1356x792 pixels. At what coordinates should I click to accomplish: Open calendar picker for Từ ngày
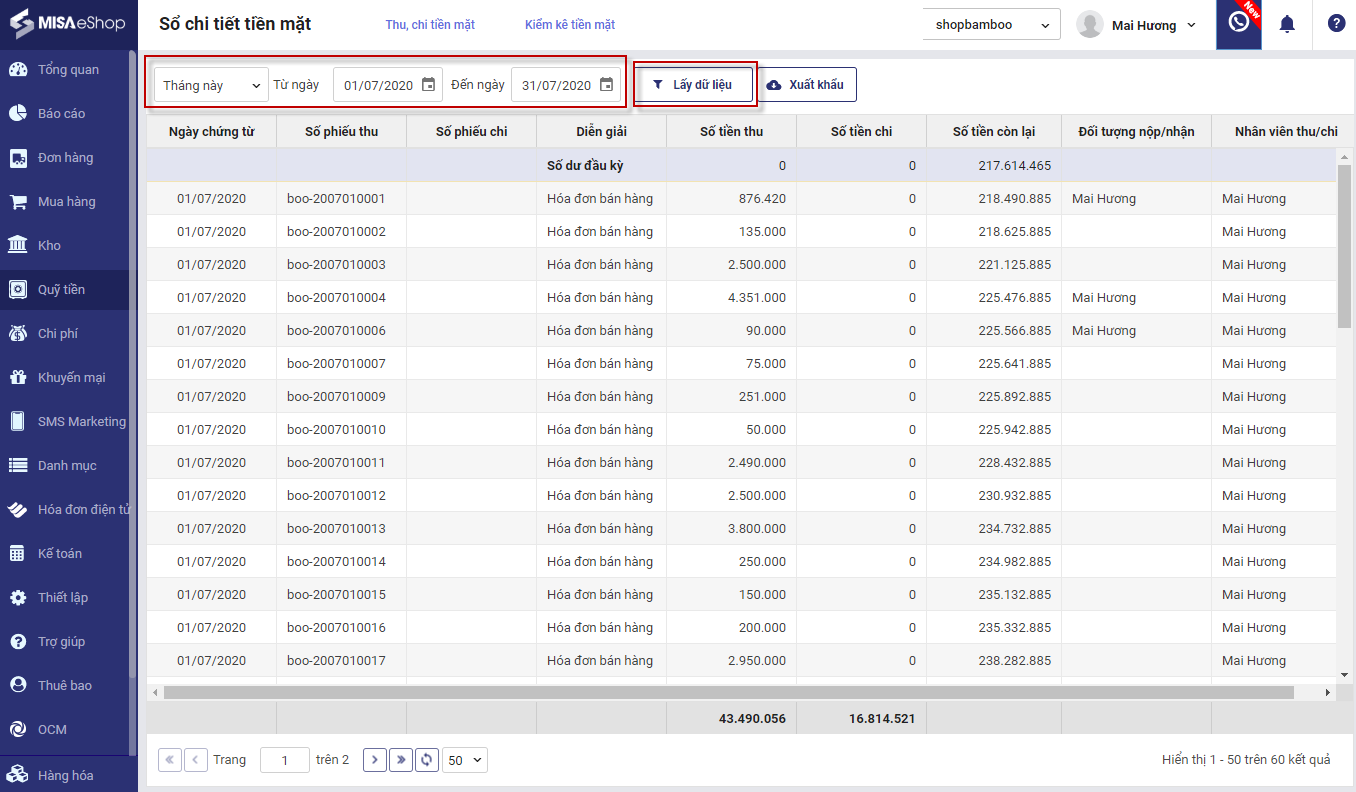428,85
